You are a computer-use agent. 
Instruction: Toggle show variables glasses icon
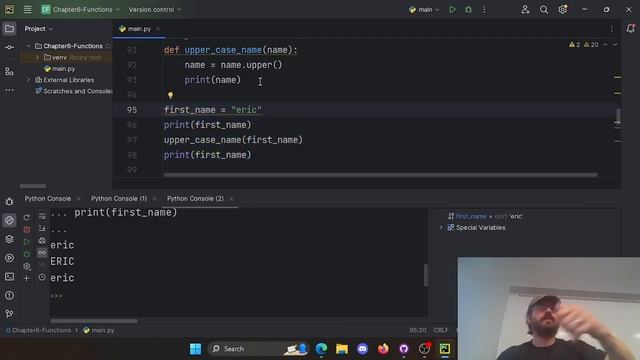(x=42, y=253)
